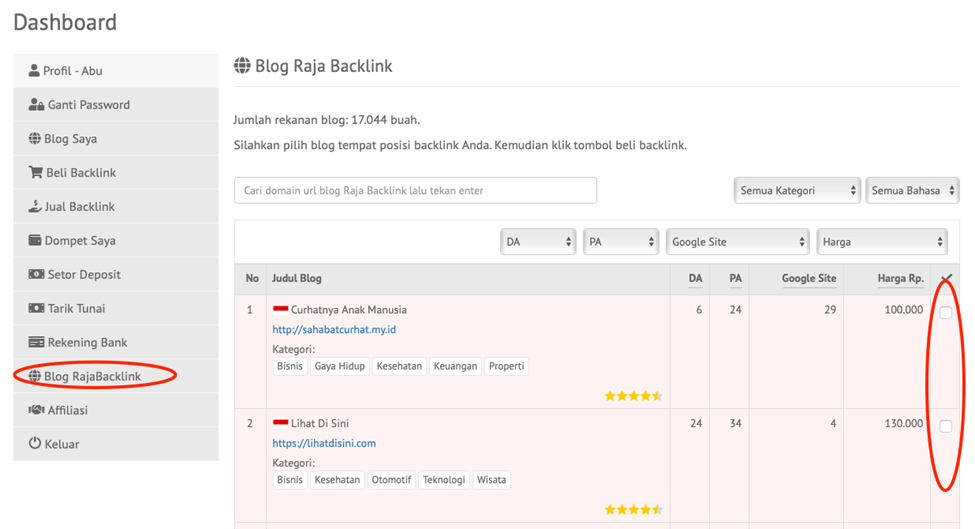Click the handshake icon beside Affiliasi
975x529 pixels.
tap(36, 410)
